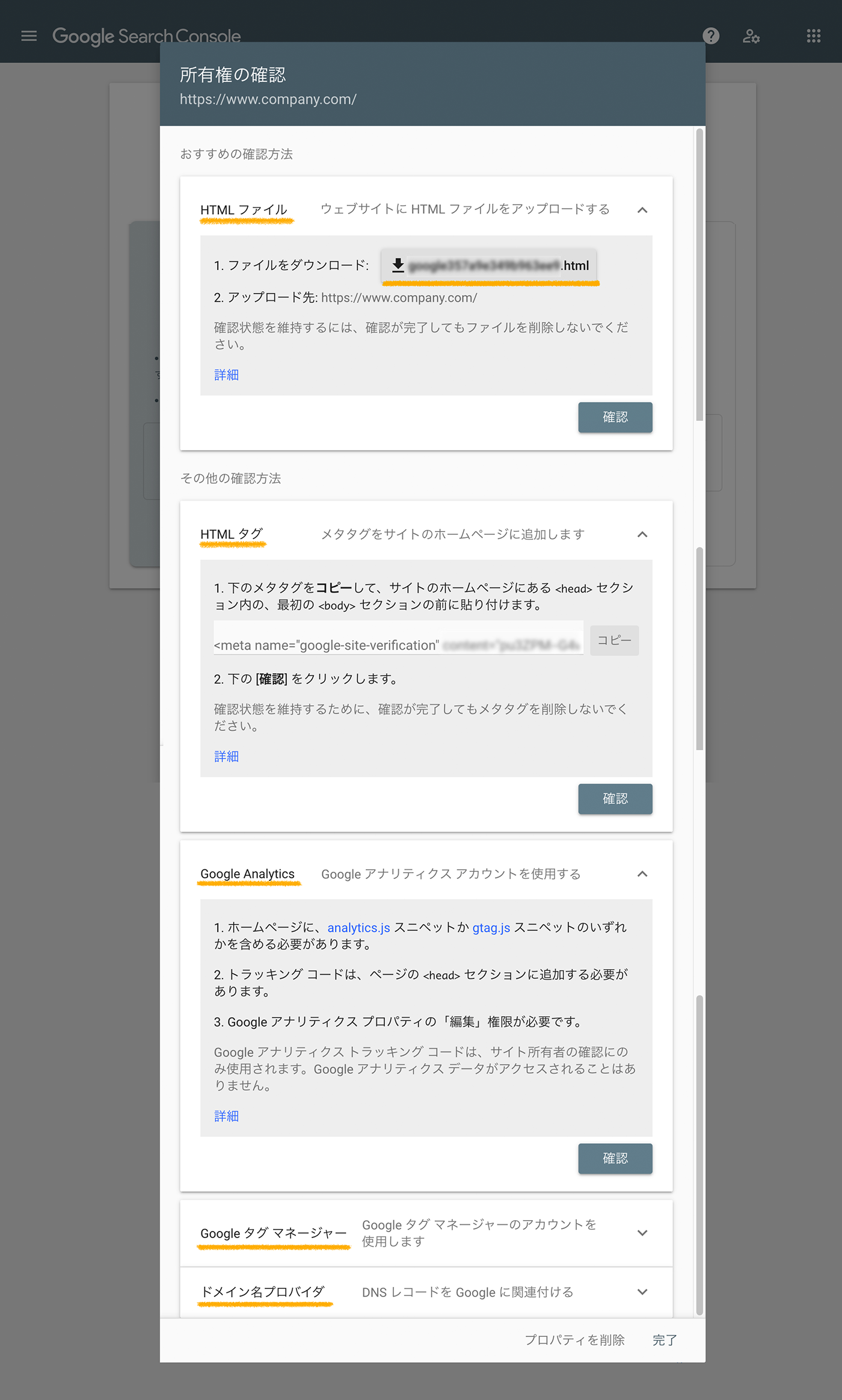This screenshot has width=842, height=1400.
Task: Click 完了 to close the dialog
Action: pyautogui.click(x=665, y=1340)
